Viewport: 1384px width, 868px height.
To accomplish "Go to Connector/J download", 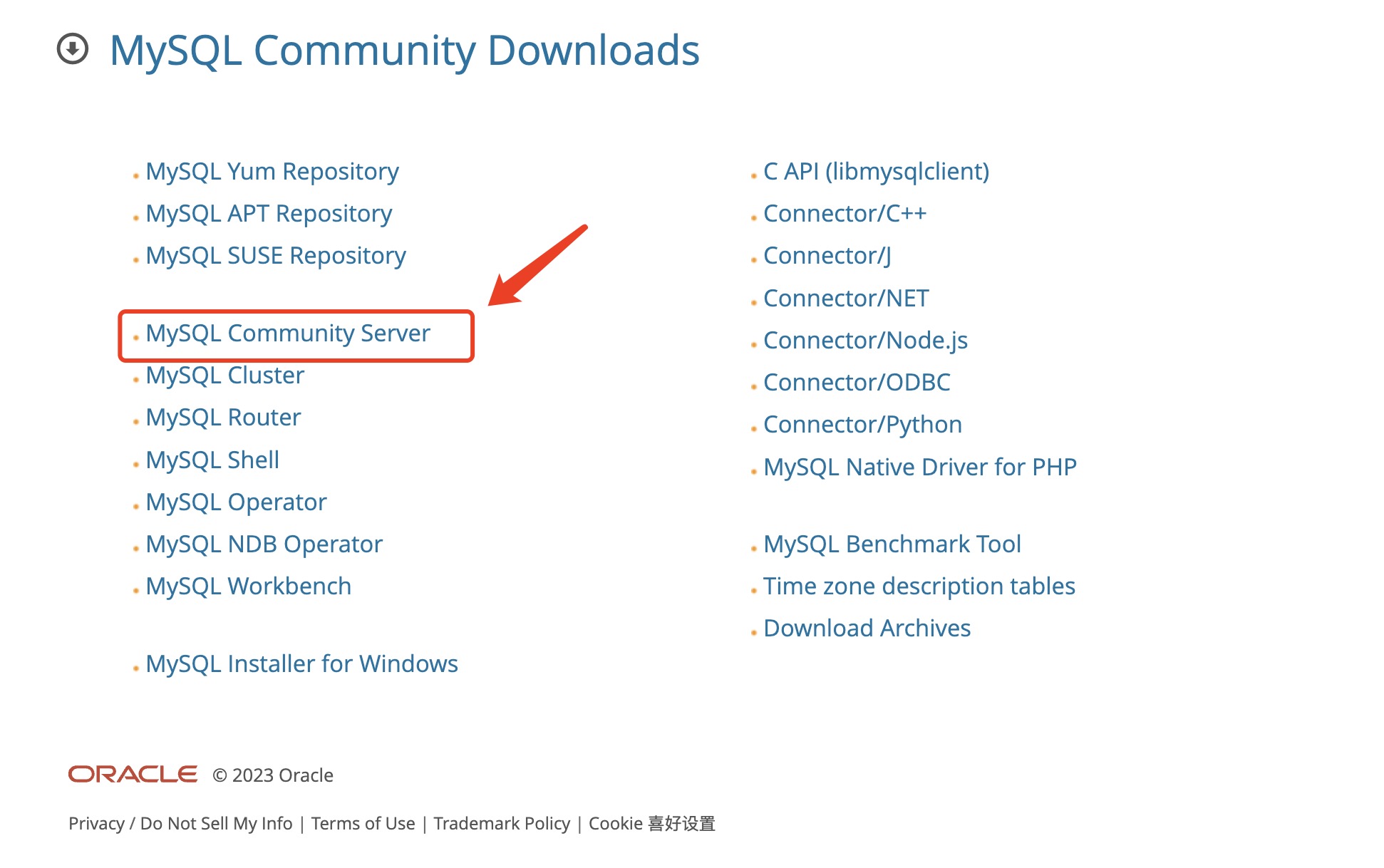I will tap(827, 256).
